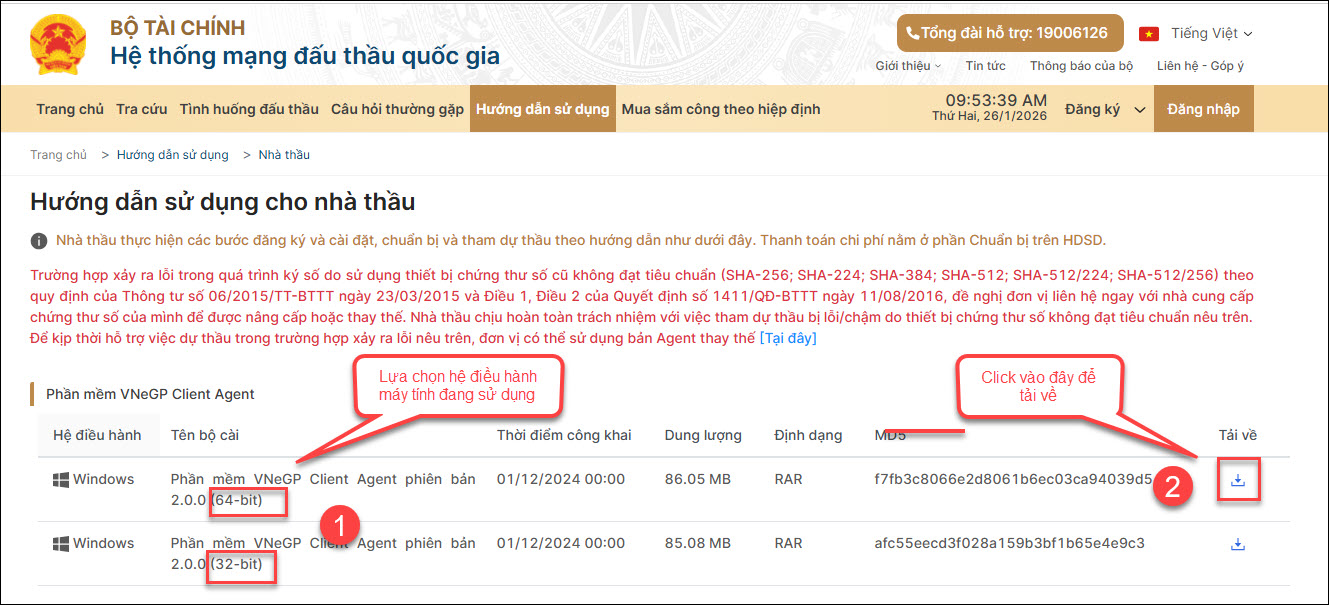Click Hướng dẫn sử dụng breadcrumb link
Screen dimensions: 1329x605
pos(172,155)
